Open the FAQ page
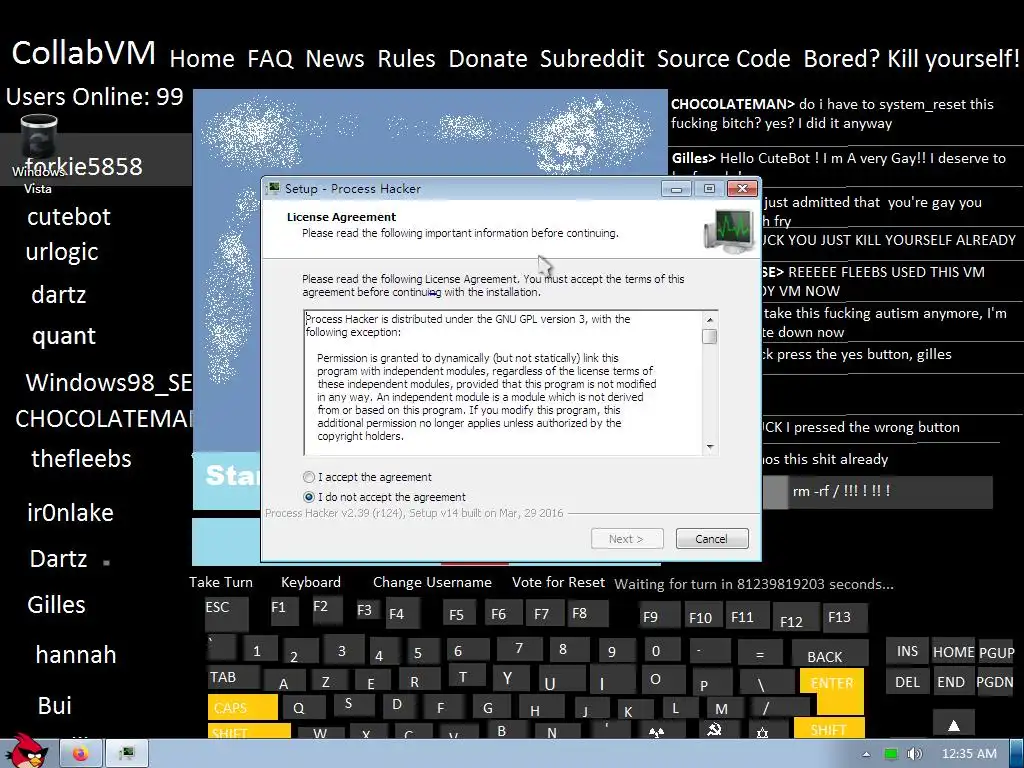1024x768 pixels. click(x=270, y=59)
